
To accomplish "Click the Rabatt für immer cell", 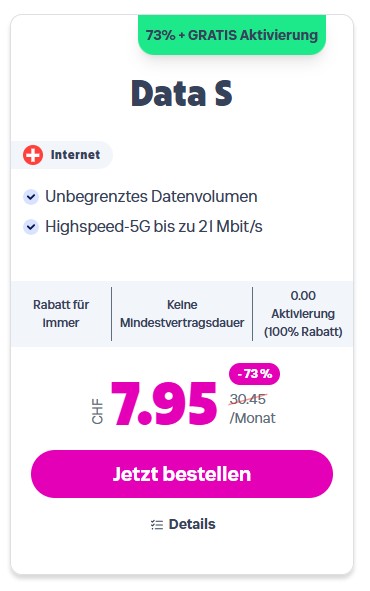I will tap(61, 314).
